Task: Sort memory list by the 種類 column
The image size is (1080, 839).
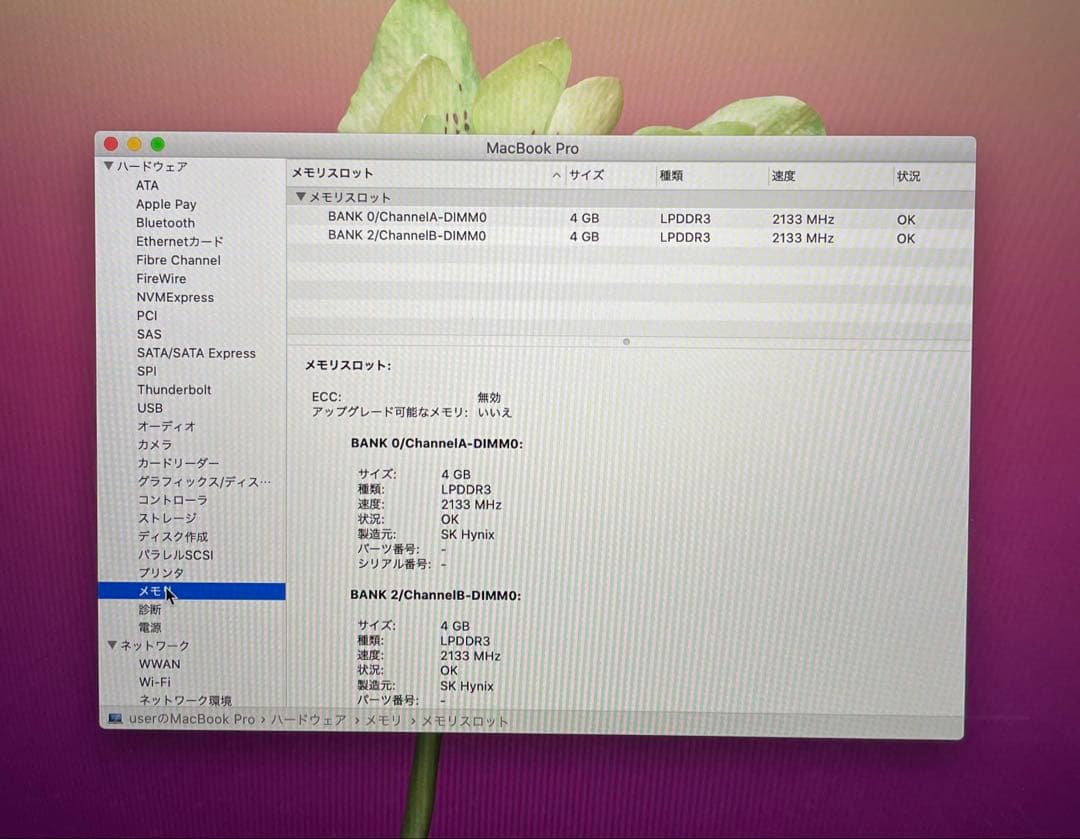Action: [x=671, y=175]
